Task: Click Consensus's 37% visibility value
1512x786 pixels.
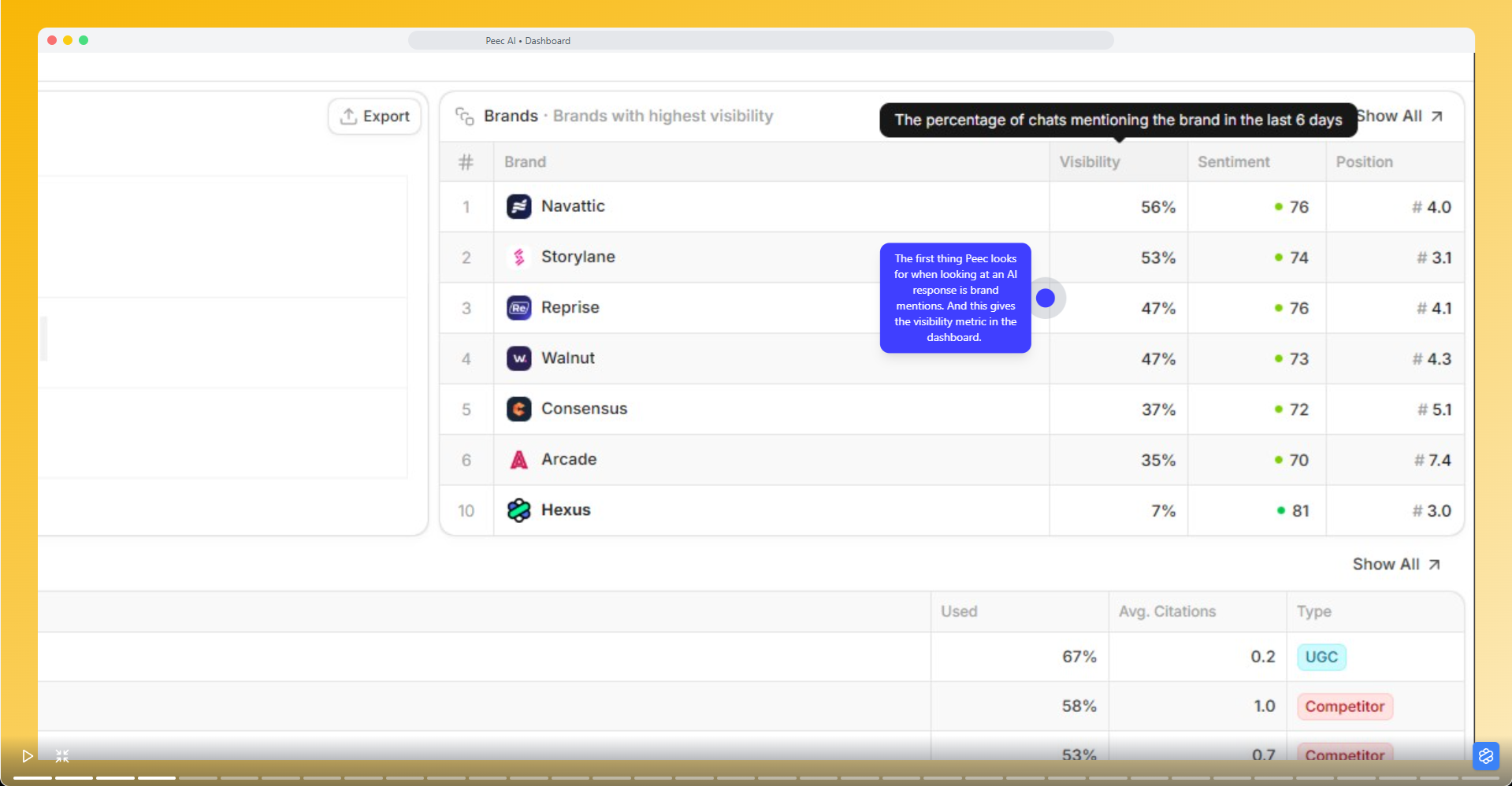Action: [x=1157, y=410]
